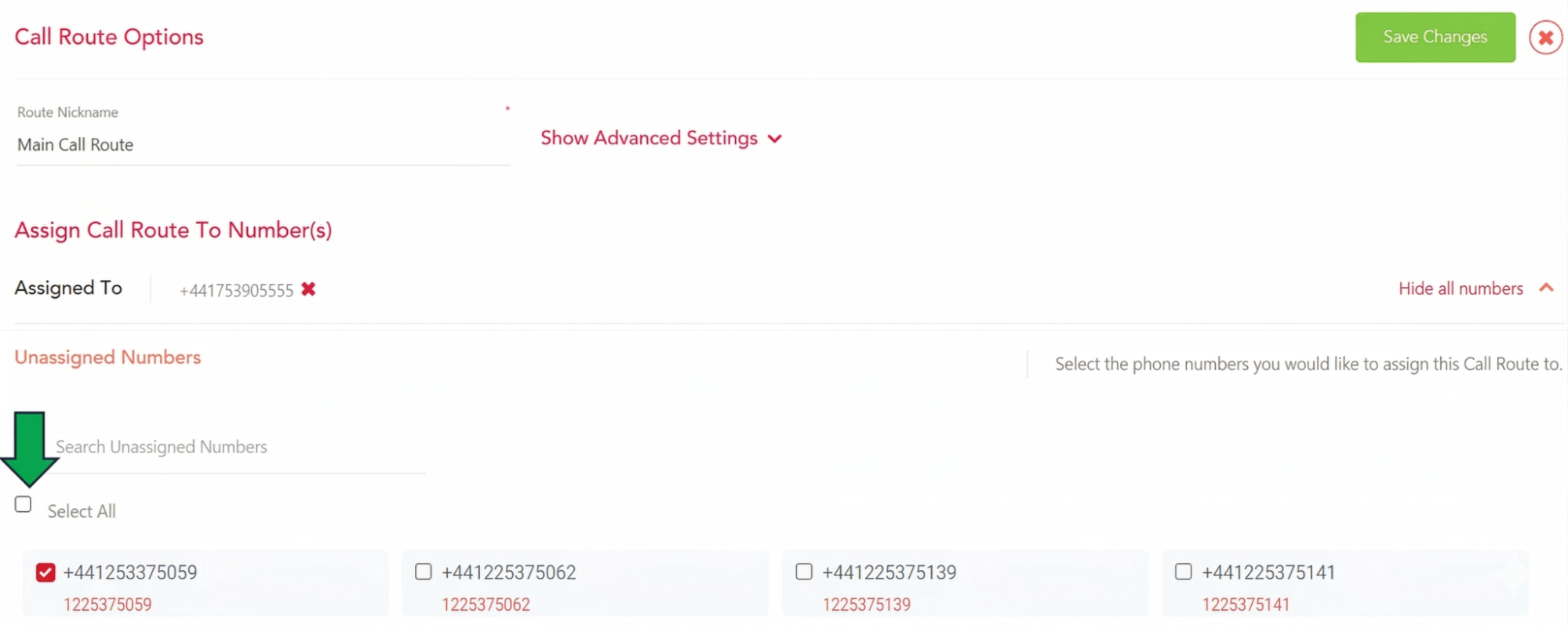Click the Hide all numbers link

pyautogui.click(x=1461, y=289)
